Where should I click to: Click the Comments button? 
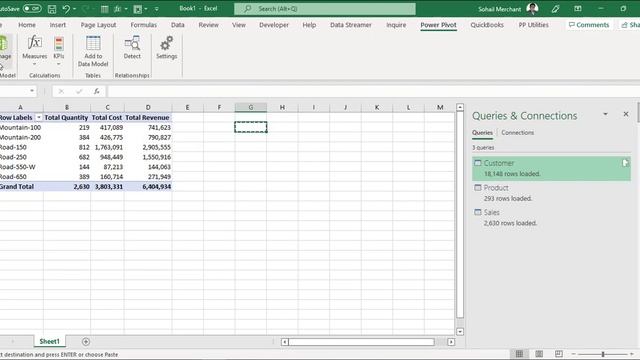589,25
